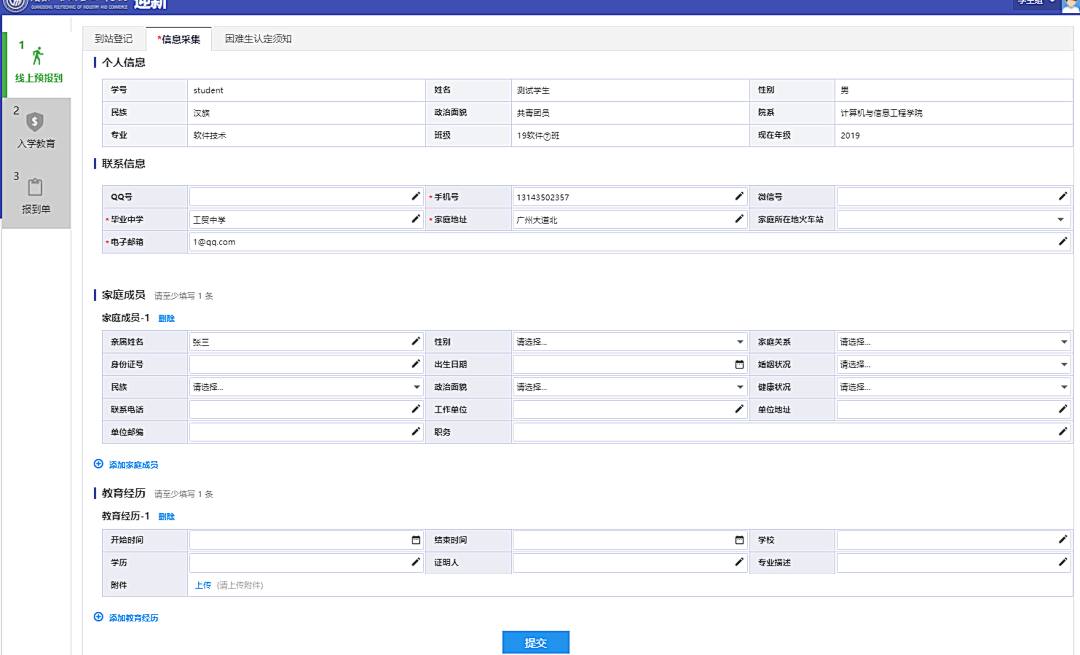Image resolution: width=1080 pixels, height=655 pixels.
Task: Select step 1 线上预报到 in sidebar
Action: (39, 65)
